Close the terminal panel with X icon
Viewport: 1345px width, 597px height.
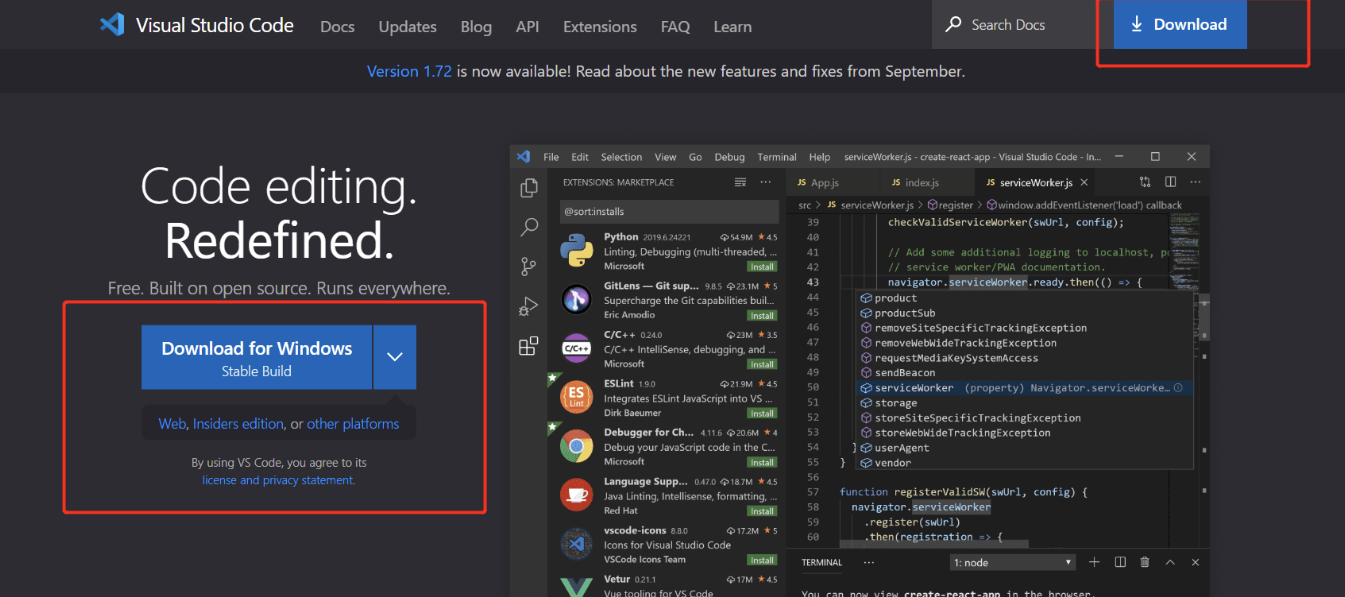(x=1194, y=562)
